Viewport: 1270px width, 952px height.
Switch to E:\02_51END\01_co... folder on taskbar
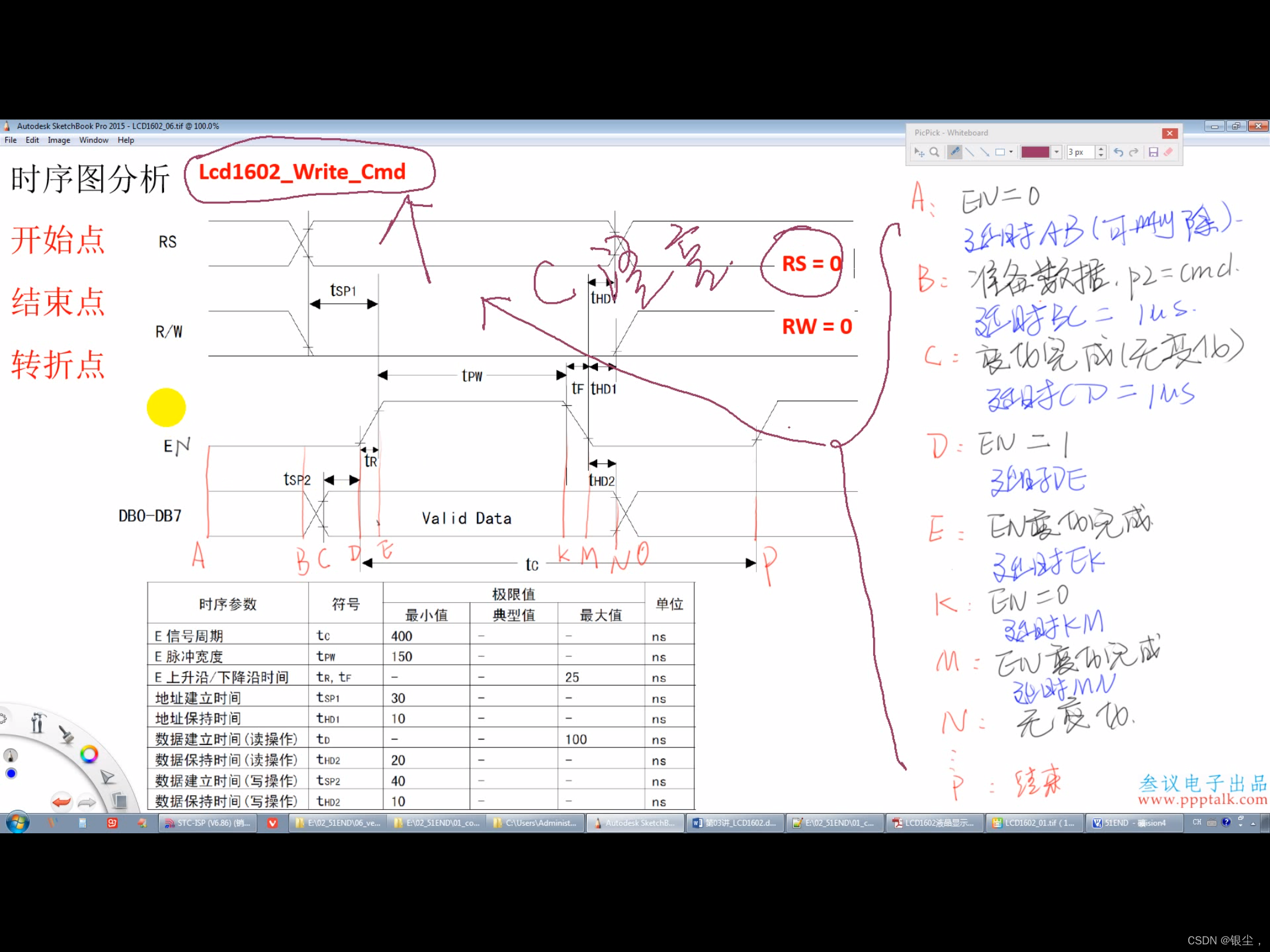click(437, 823)
